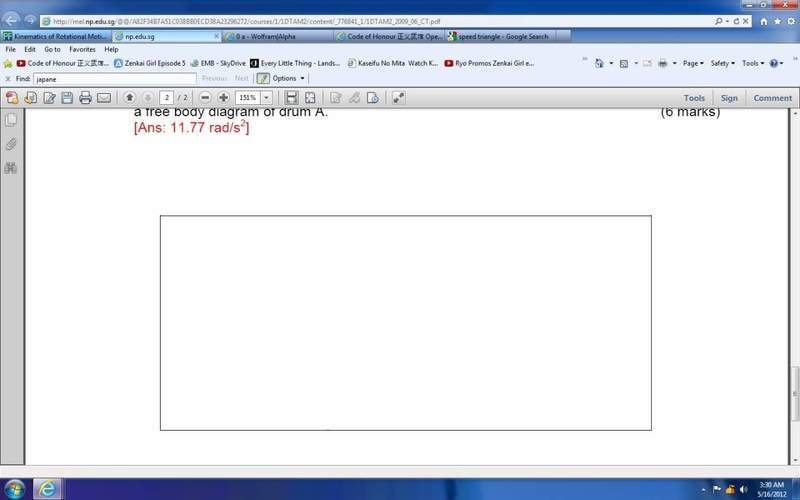Open the Help menu
The height and width of the screenshot is (500, 800).
(111, 49)
